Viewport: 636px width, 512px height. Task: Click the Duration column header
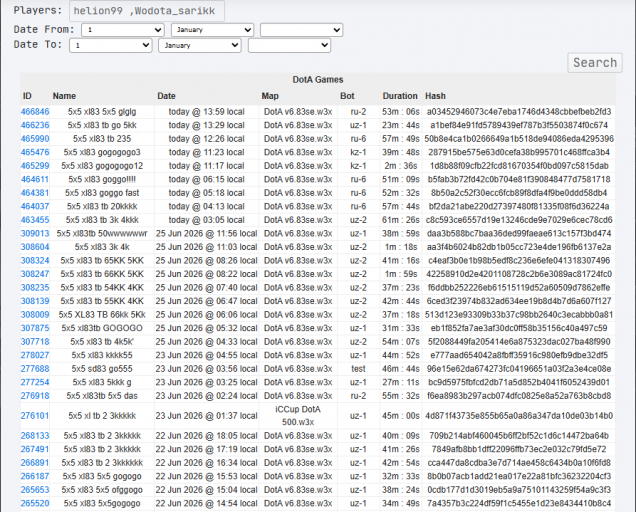[400, 96]
